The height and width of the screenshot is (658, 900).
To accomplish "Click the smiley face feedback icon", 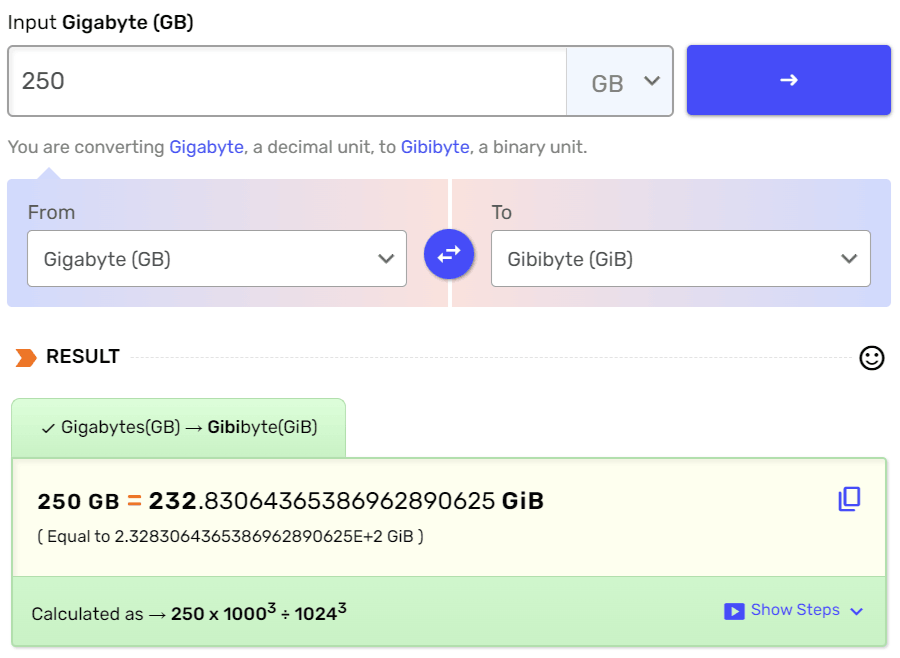I will (x=871, y=358).
